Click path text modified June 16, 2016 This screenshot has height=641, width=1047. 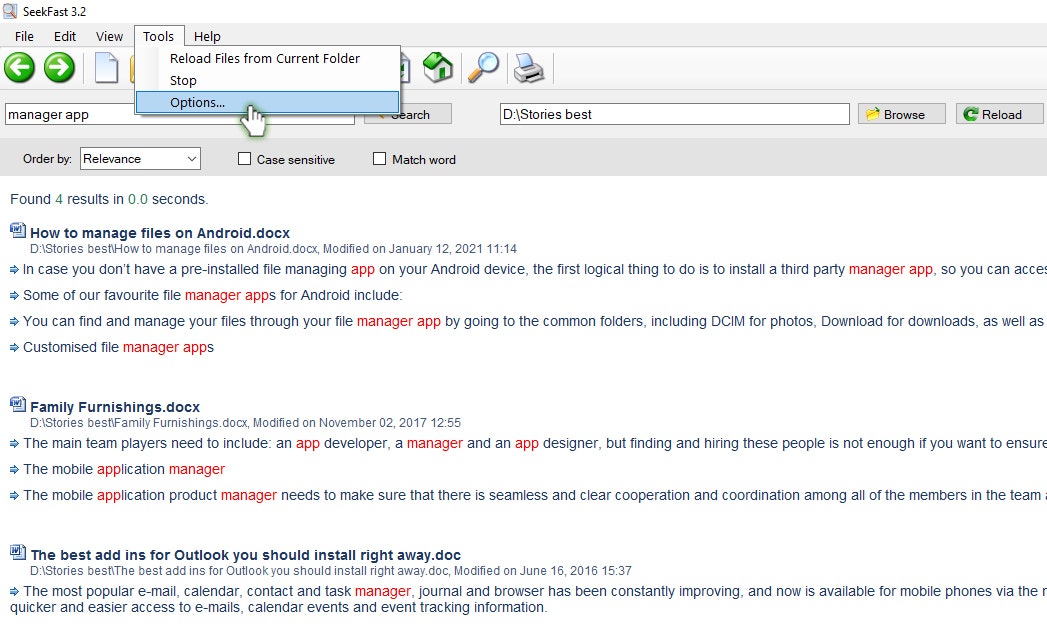coord(331,571)
